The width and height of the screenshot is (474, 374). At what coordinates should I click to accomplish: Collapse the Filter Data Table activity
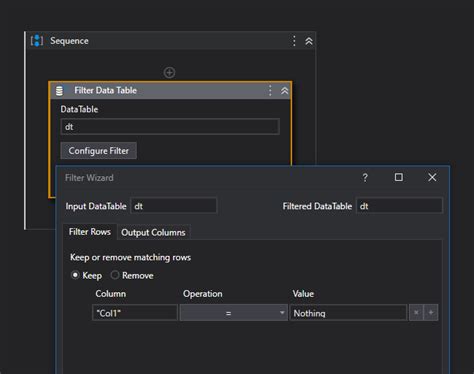pos(284,91)
